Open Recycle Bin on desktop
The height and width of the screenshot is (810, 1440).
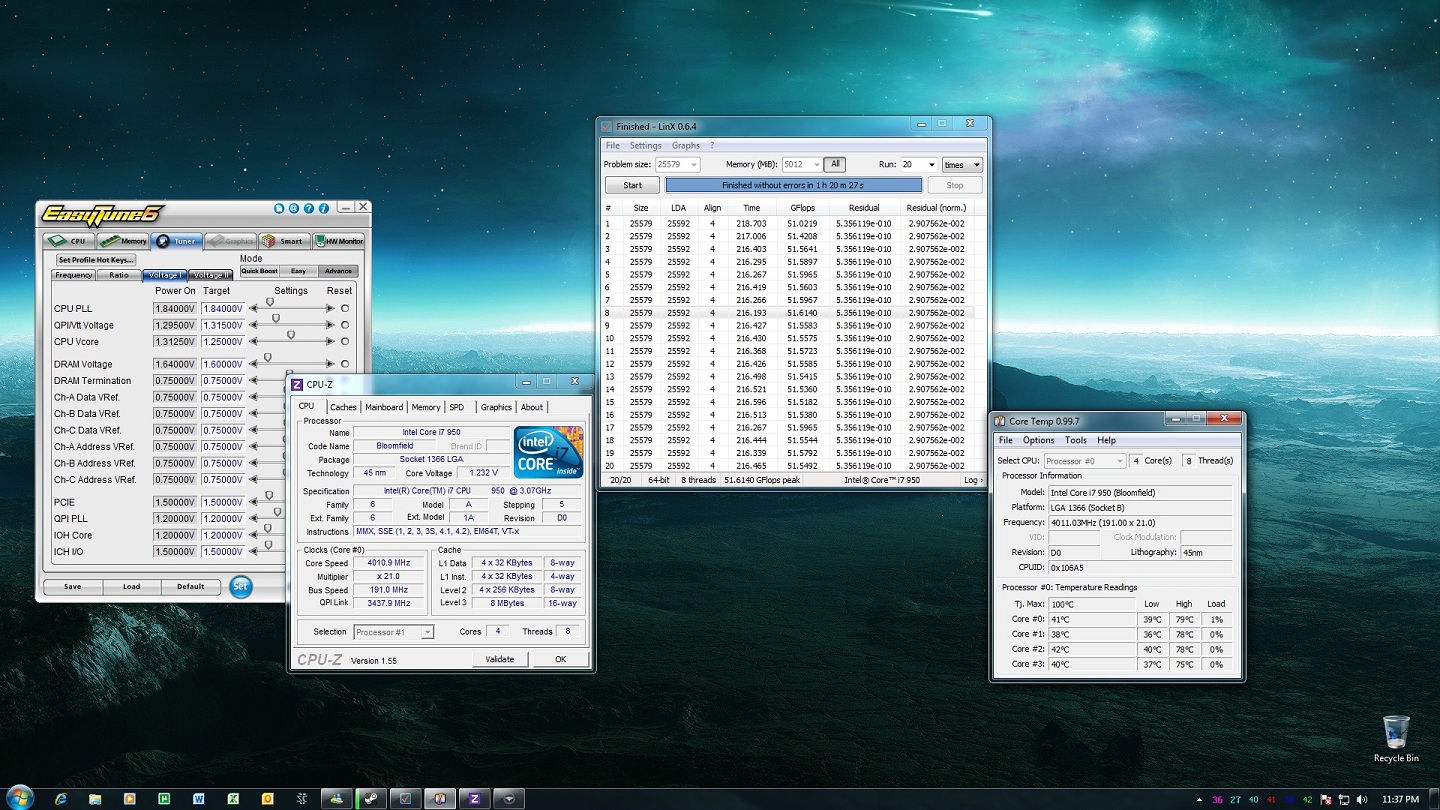tap(1396, 739)
